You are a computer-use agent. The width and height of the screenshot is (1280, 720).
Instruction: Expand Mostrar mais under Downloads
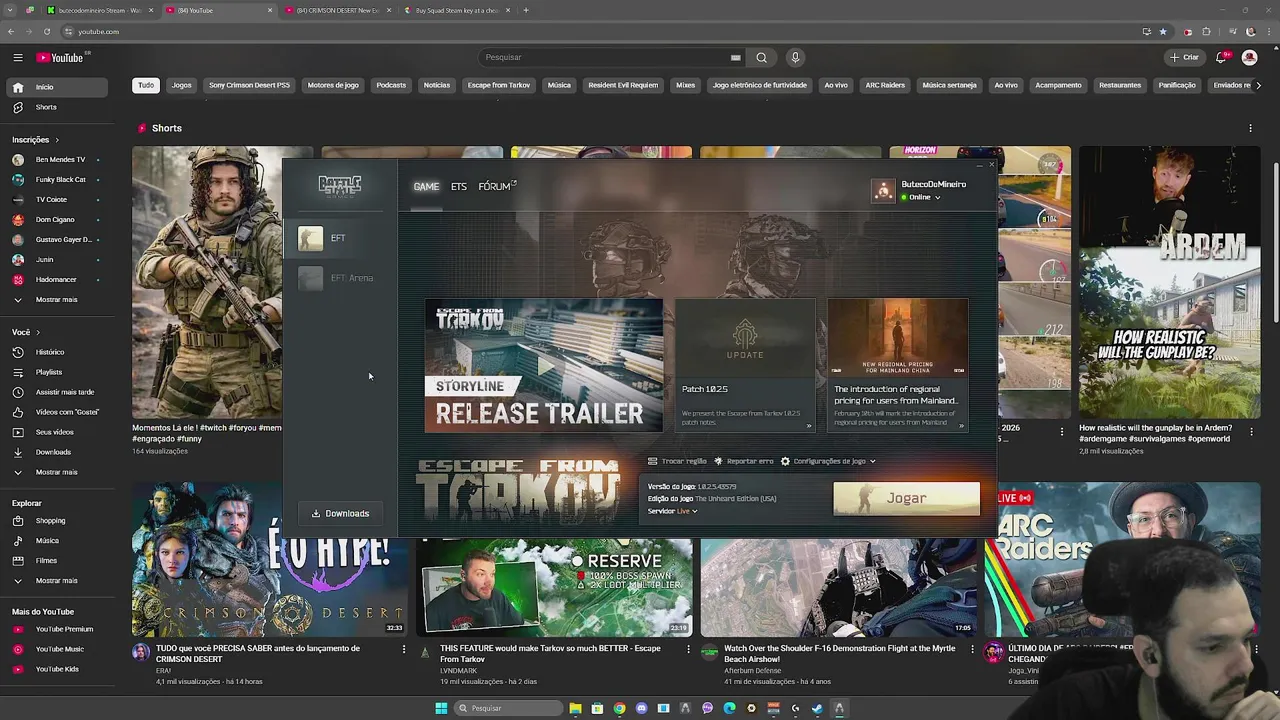pos(56,472)
